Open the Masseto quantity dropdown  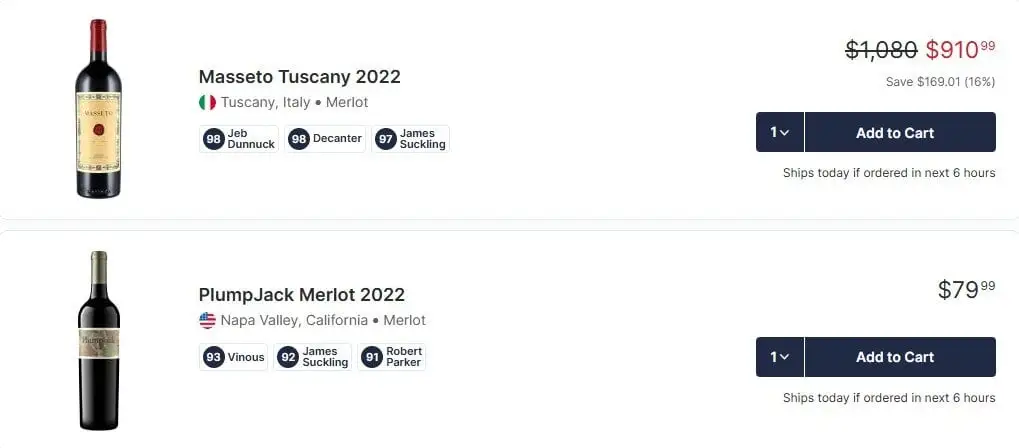pyautogui.click(x=780, y=132)
